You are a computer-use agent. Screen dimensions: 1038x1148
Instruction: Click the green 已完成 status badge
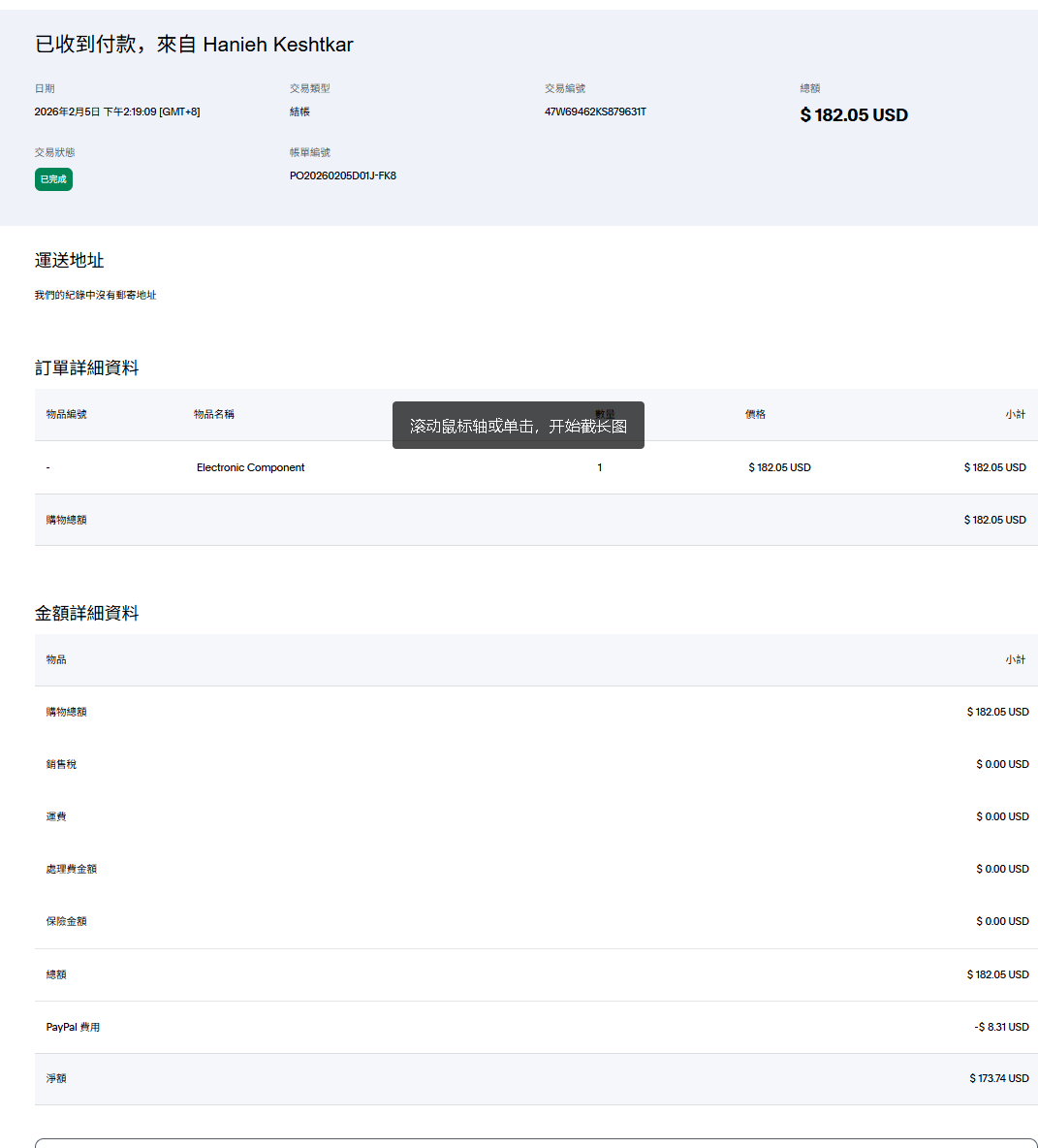coord(53,179)
